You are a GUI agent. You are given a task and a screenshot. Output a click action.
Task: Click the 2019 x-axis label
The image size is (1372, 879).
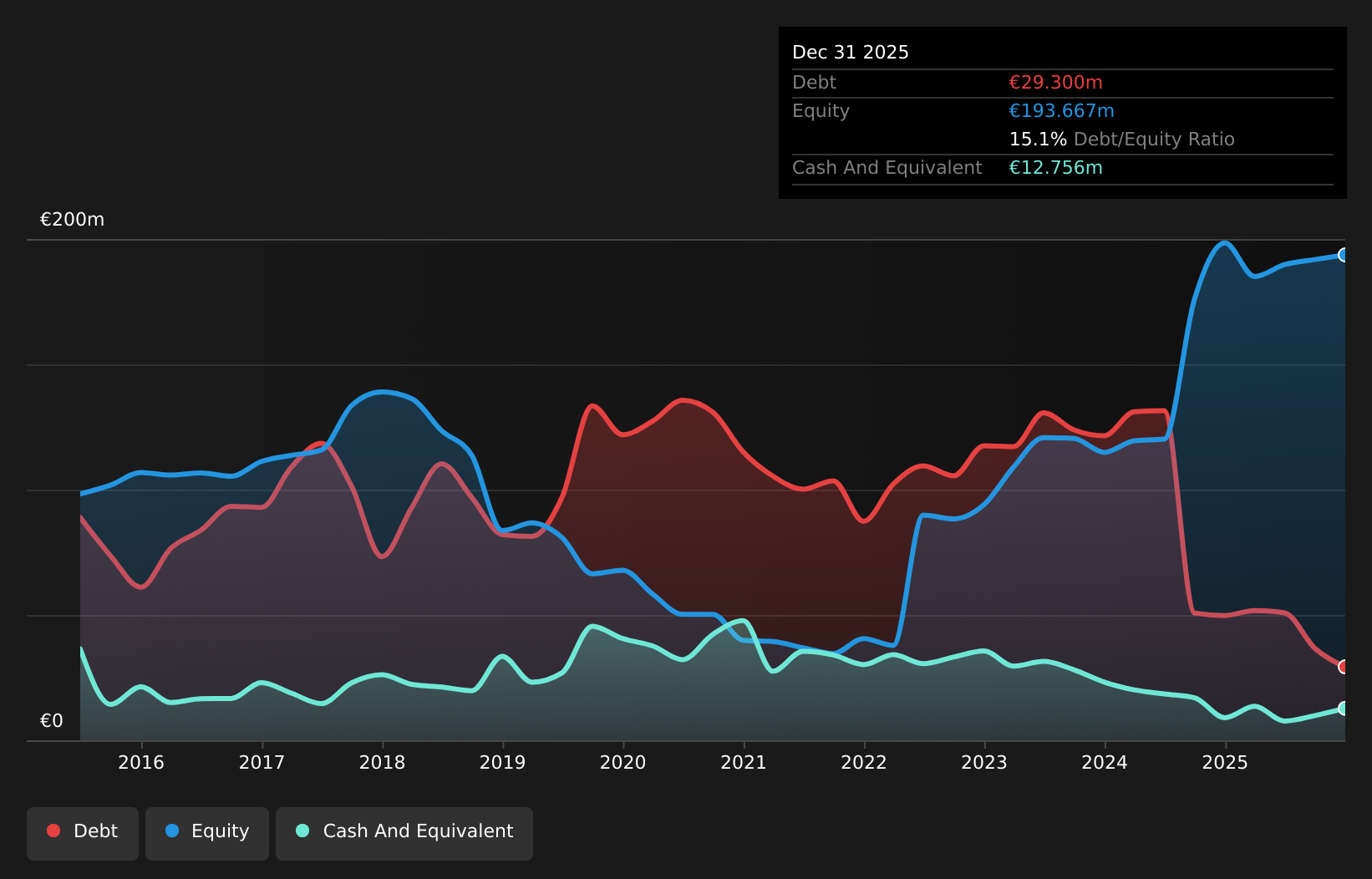click(x=502, y=762)
